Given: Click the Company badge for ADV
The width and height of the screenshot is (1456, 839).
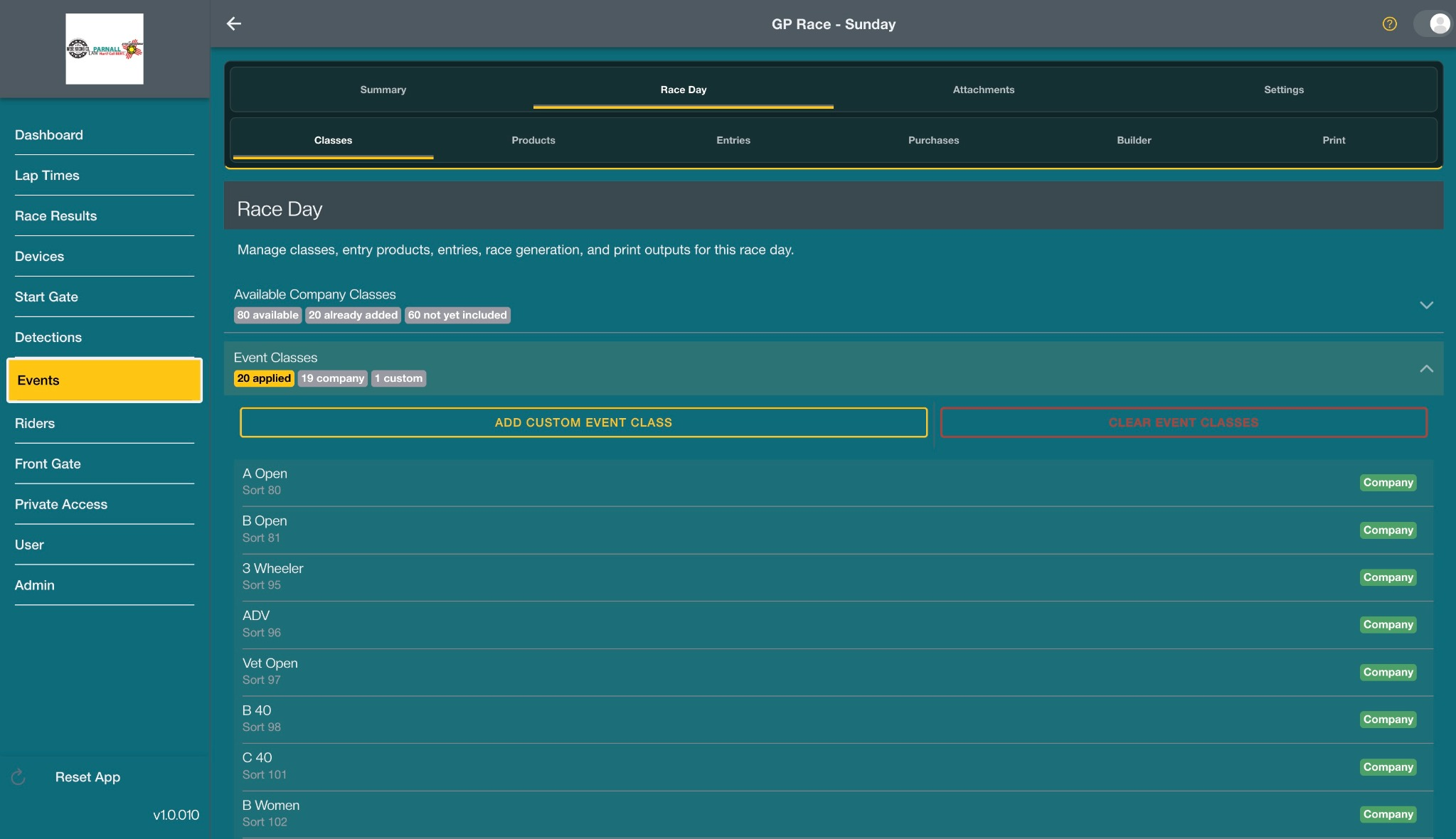Looking at the screenshot, I should 1388,624.
